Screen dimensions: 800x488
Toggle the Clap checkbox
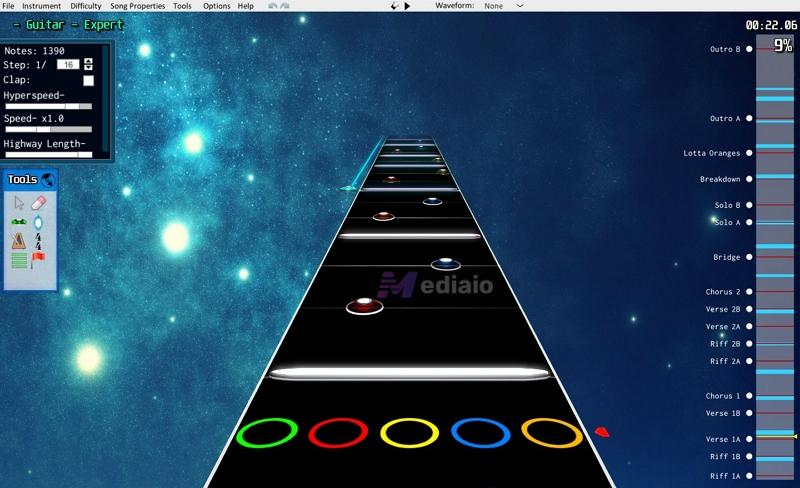tap(88, 81)
